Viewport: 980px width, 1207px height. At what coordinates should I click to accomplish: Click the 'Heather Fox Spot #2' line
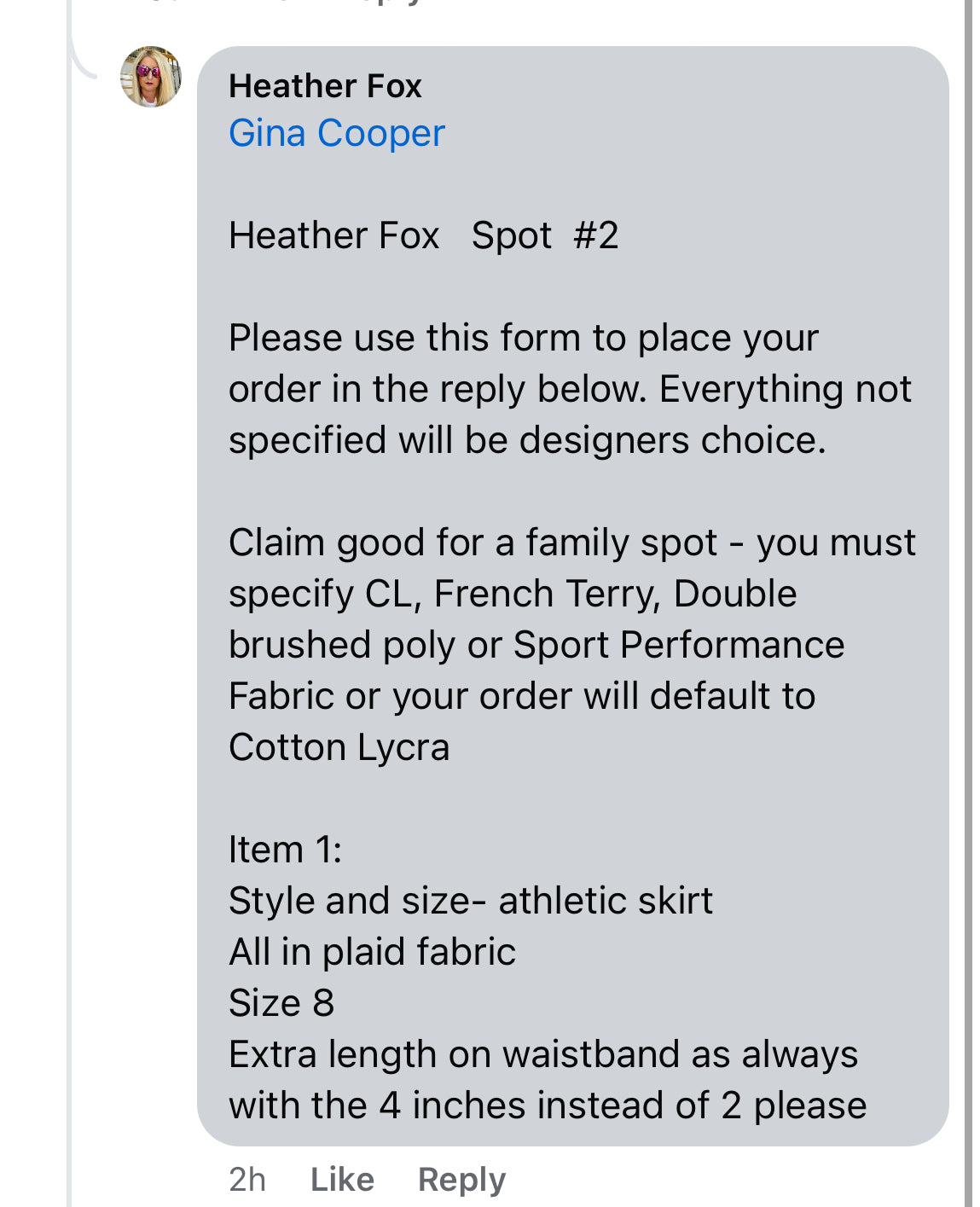point(424,235)
